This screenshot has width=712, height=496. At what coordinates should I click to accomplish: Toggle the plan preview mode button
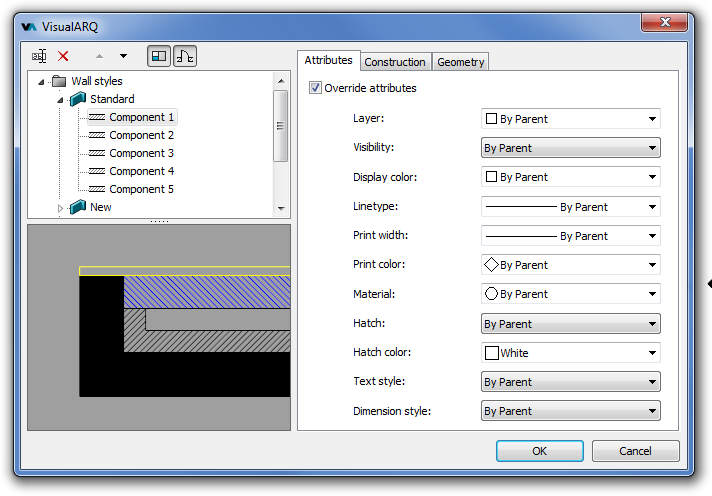coord(159,57)
